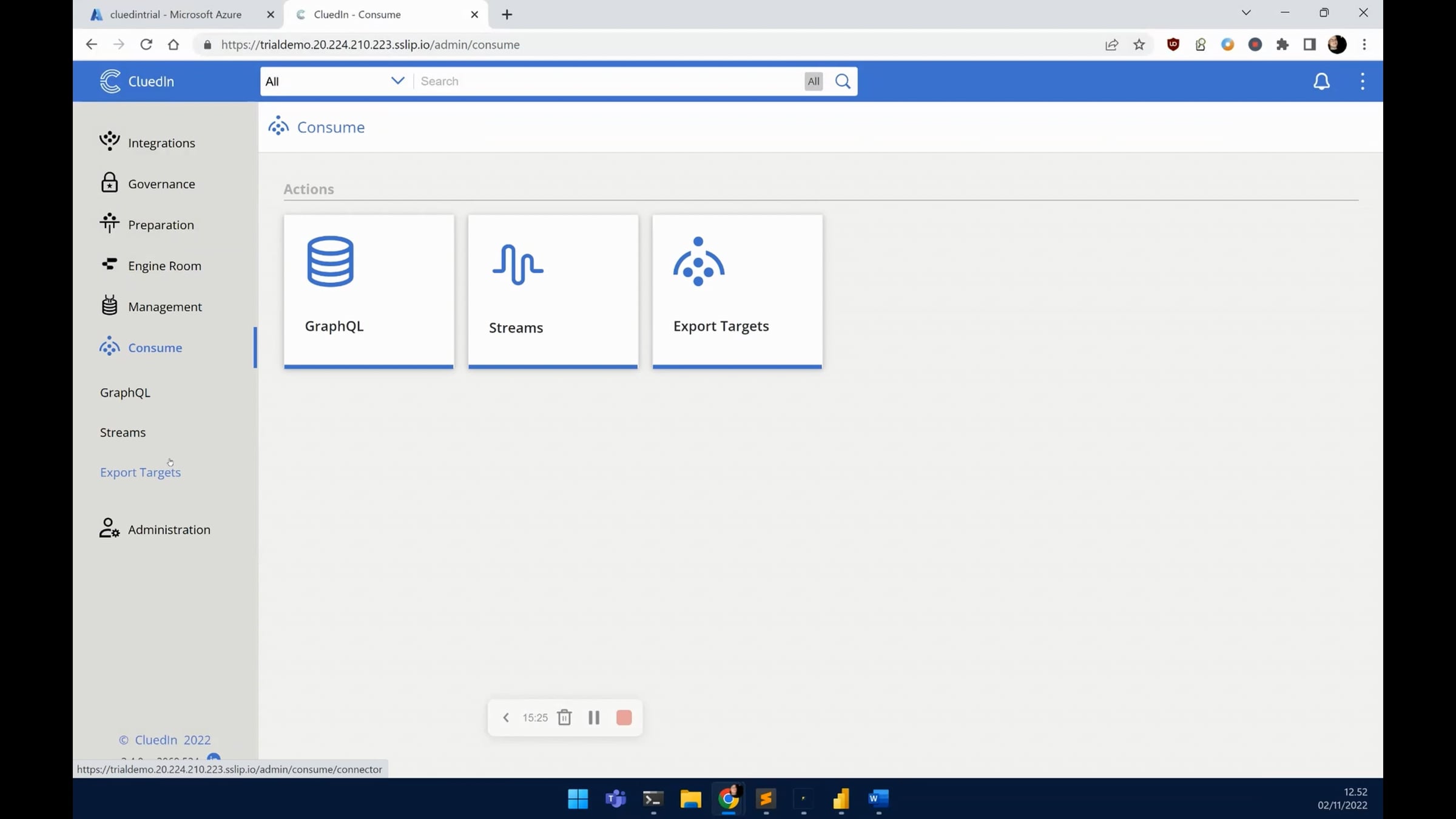Click the CluedIn logo
The image size is (1456, 819).
coord(137,81)
